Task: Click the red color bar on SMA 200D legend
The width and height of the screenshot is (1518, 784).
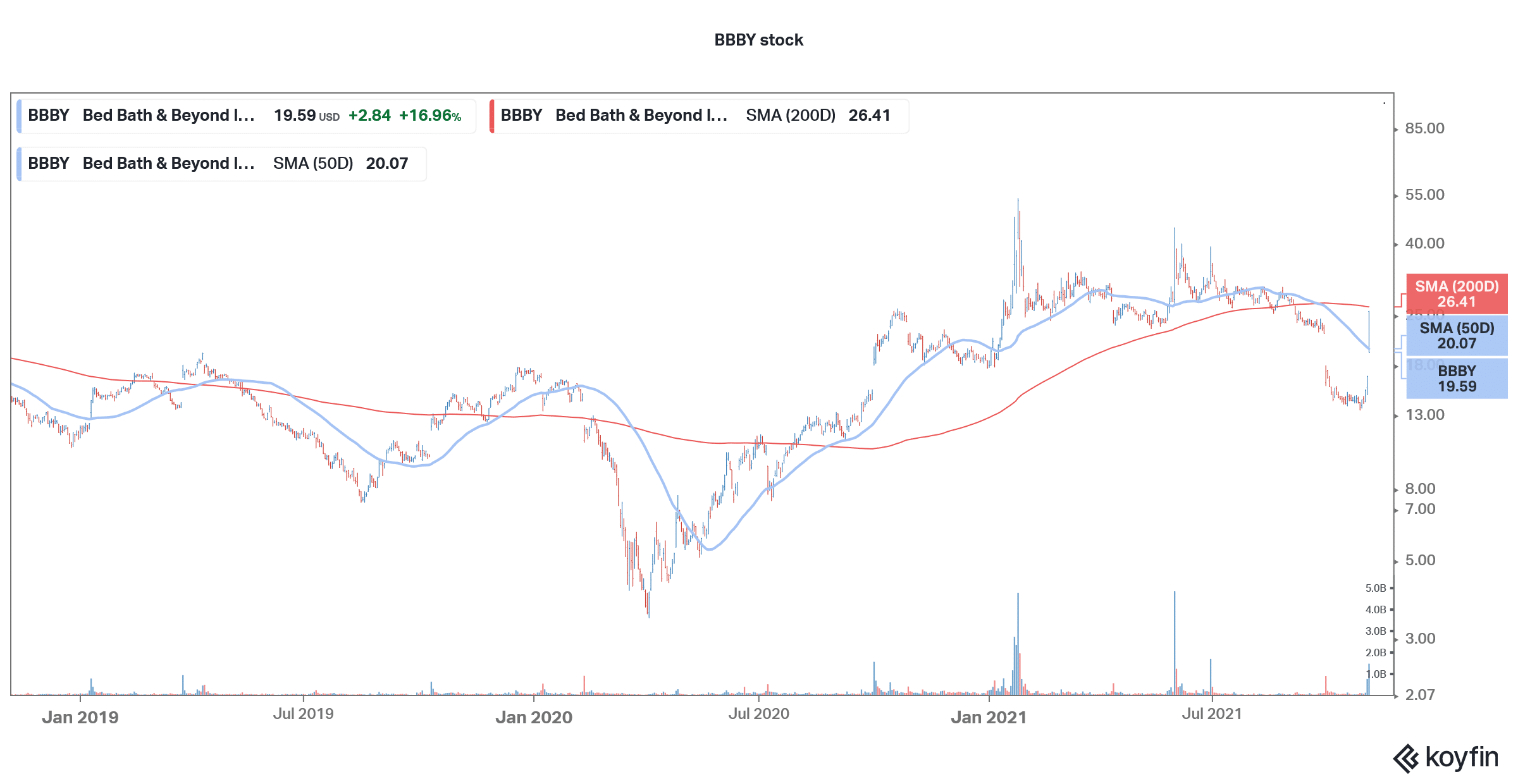Action: click(491, 116)
